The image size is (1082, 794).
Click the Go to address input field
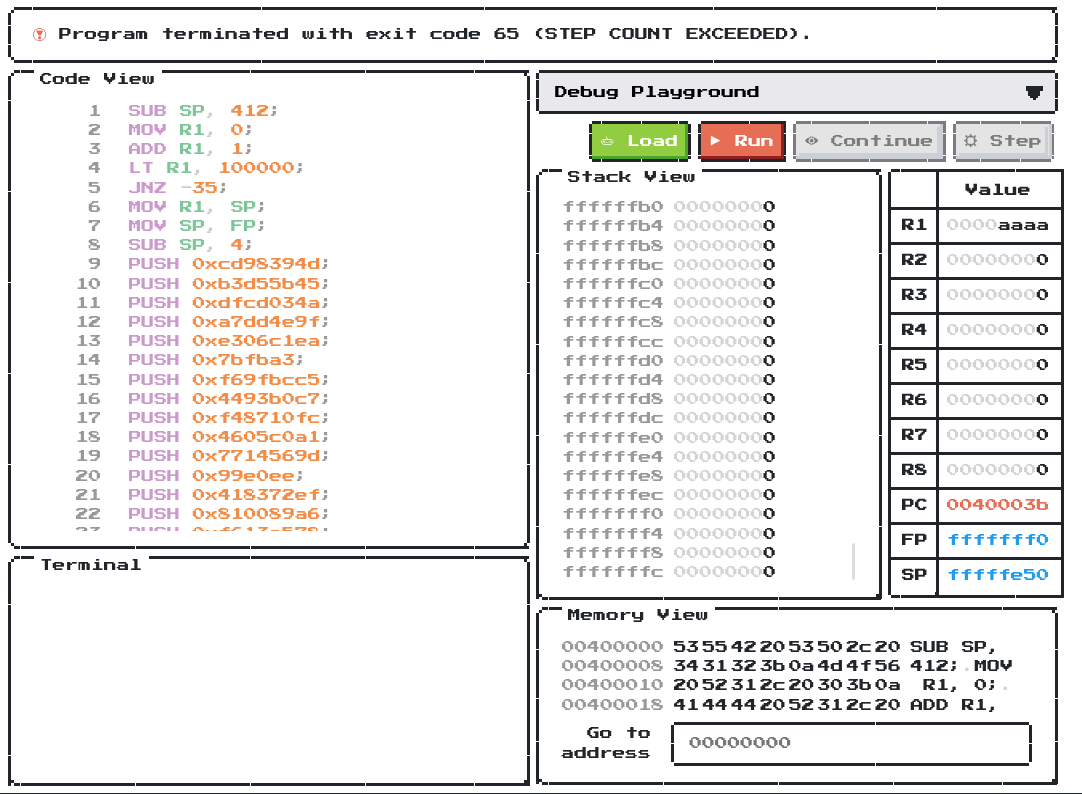(x=852, y=743)
